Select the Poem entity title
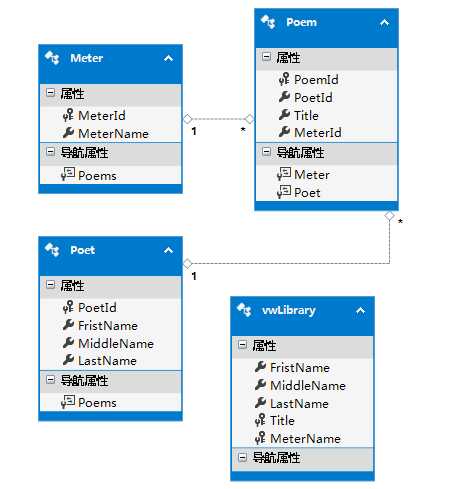450x489 pixels. click(302, 22)
